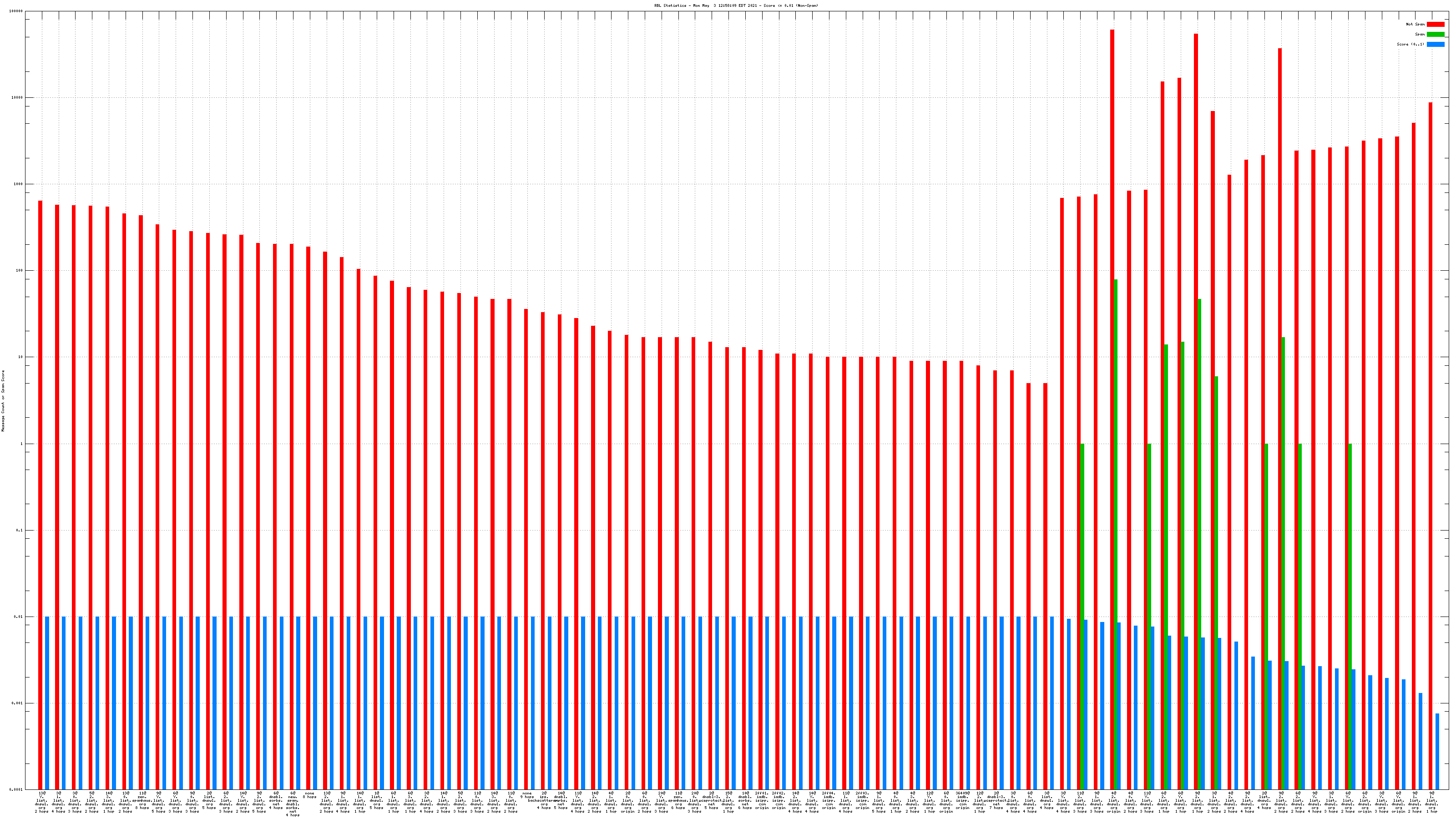The width and height of the screenshot is (1456, 819).
Task: Click the green Spam legend swatch
Action: coord(1435,35)
